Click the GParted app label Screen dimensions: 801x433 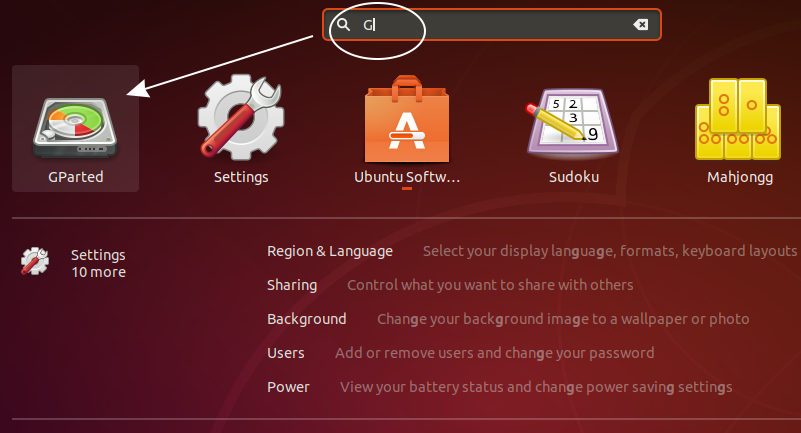(76, 177)
